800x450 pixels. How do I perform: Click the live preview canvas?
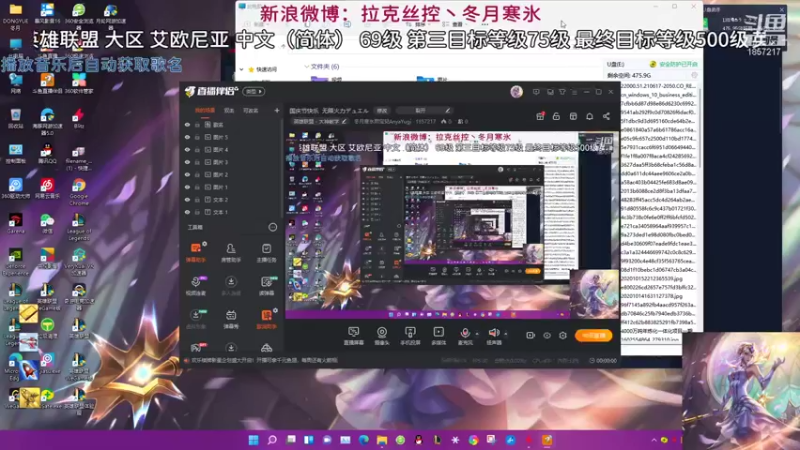pos(452,224)
